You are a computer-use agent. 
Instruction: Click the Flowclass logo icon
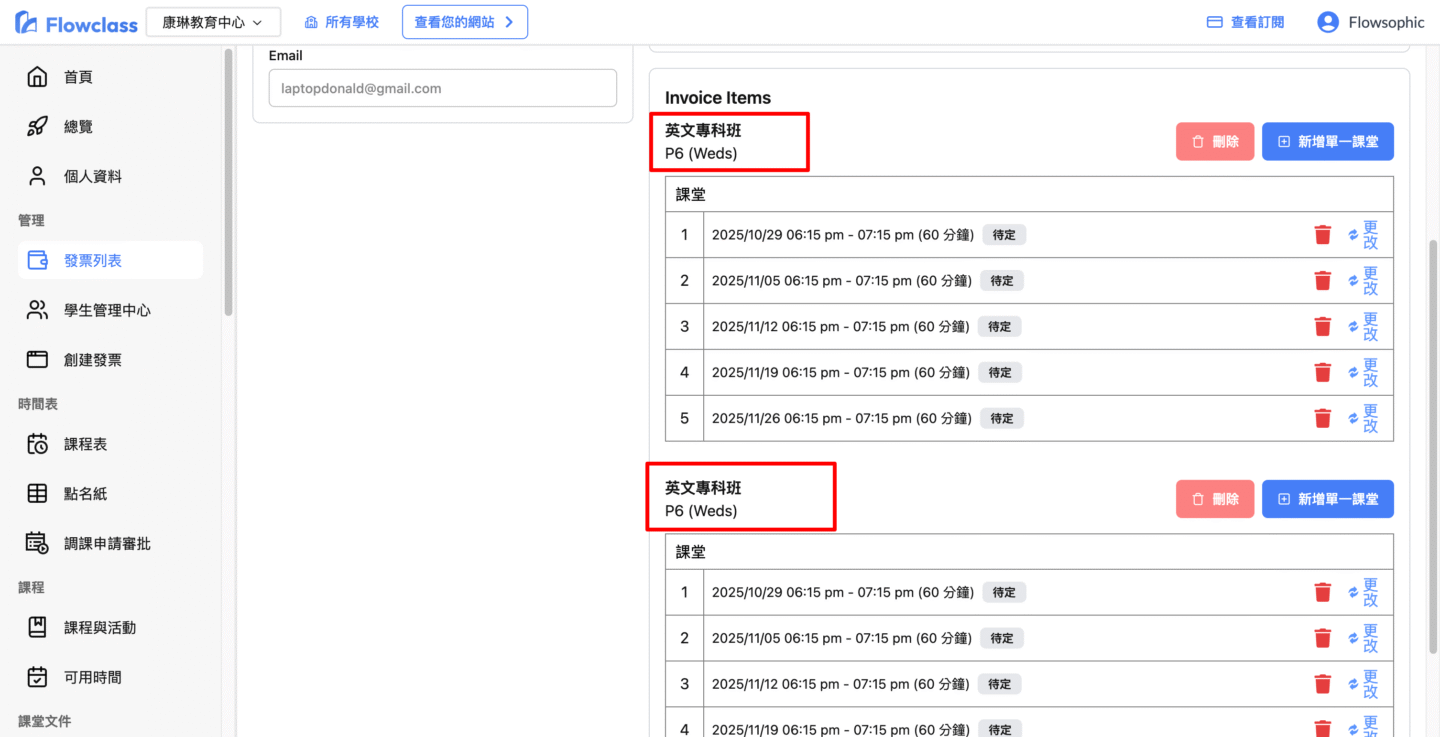26,22
